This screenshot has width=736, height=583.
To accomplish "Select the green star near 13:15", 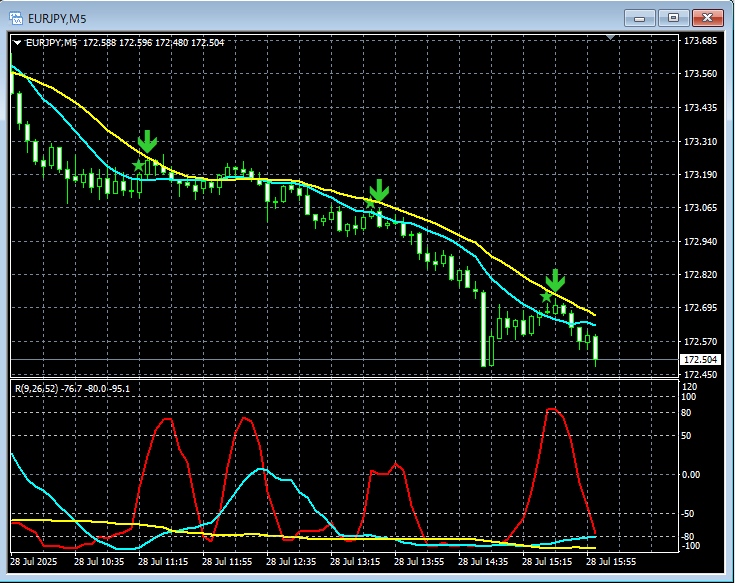I will pyautogui.click(x=370, y=203).
